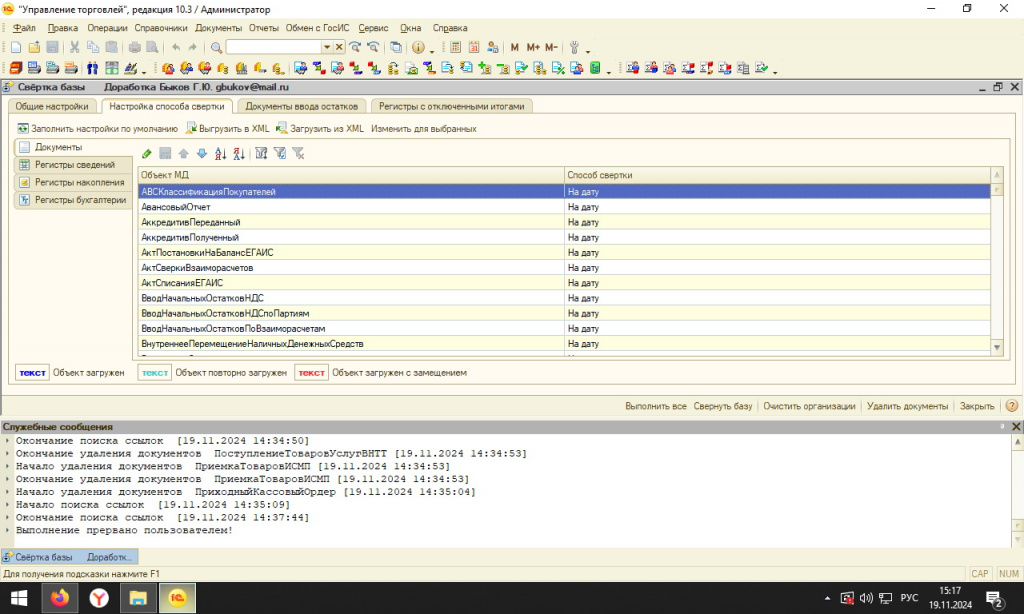Click the Очистить организации button

(x=809, y=406)
